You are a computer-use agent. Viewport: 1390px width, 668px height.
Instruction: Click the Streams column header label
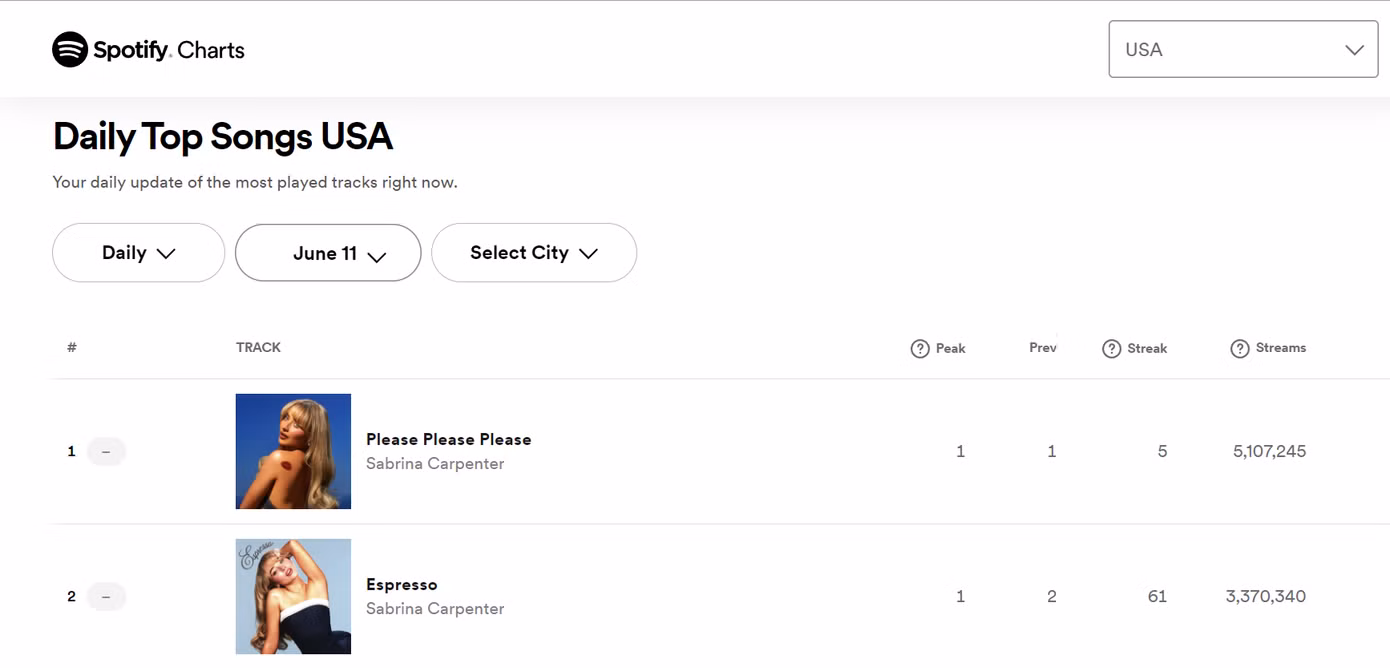pyautogui.click(x=1280, y=348)
